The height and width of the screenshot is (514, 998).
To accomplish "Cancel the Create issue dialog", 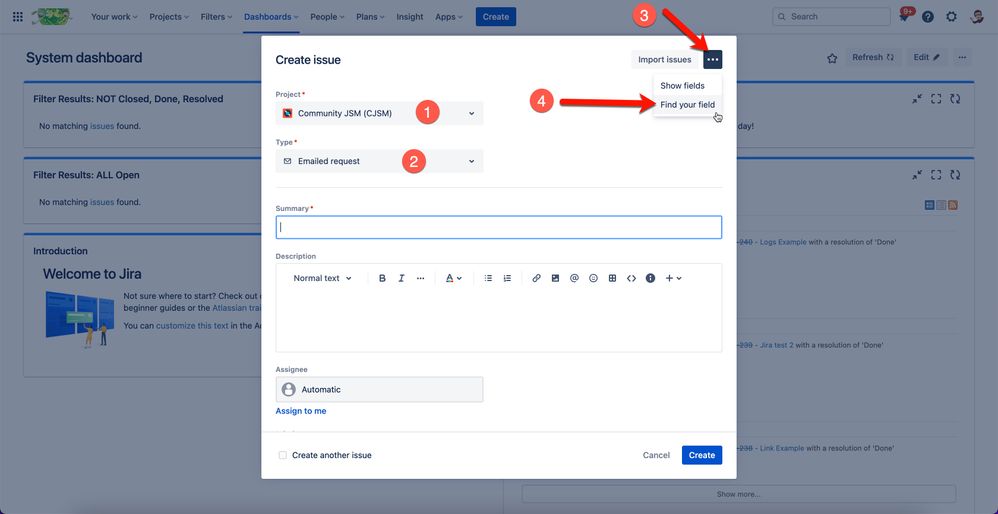I will pyautogui.click(x=656, y=455).
